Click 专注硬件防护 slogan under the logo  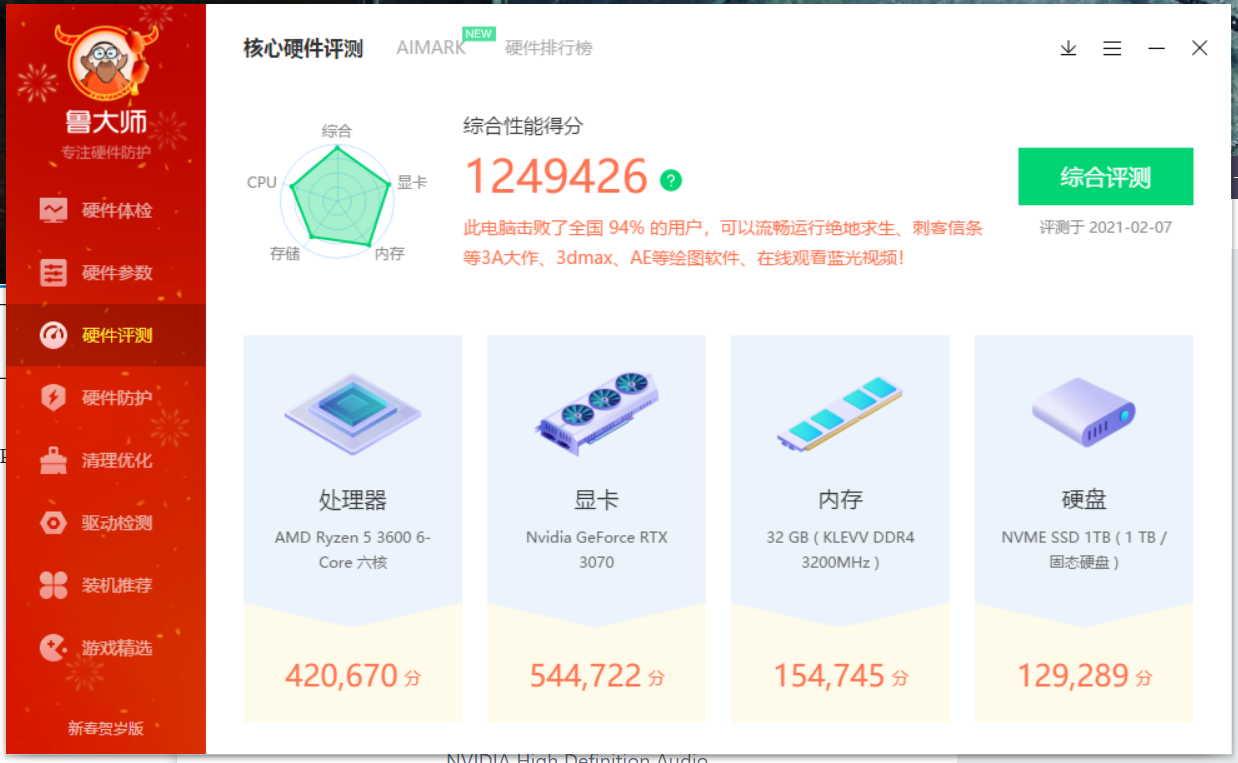pos(106,152)
